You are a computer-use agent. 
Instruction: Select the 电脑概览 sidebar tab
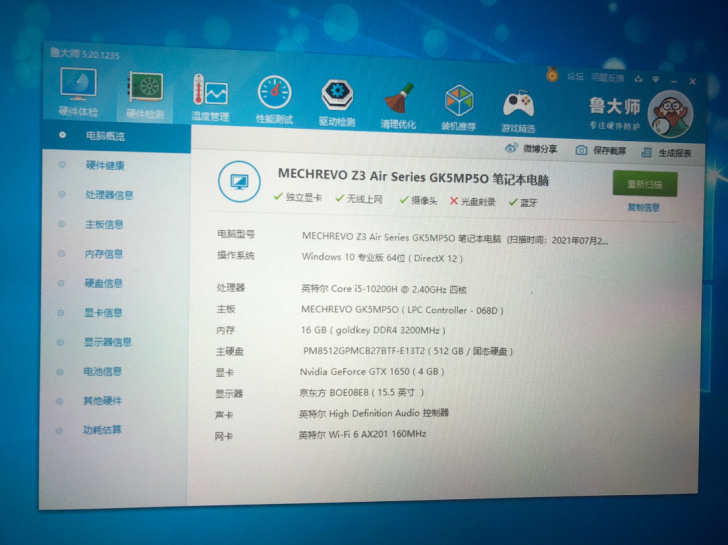pyautogui.click(x=116, y=136)
